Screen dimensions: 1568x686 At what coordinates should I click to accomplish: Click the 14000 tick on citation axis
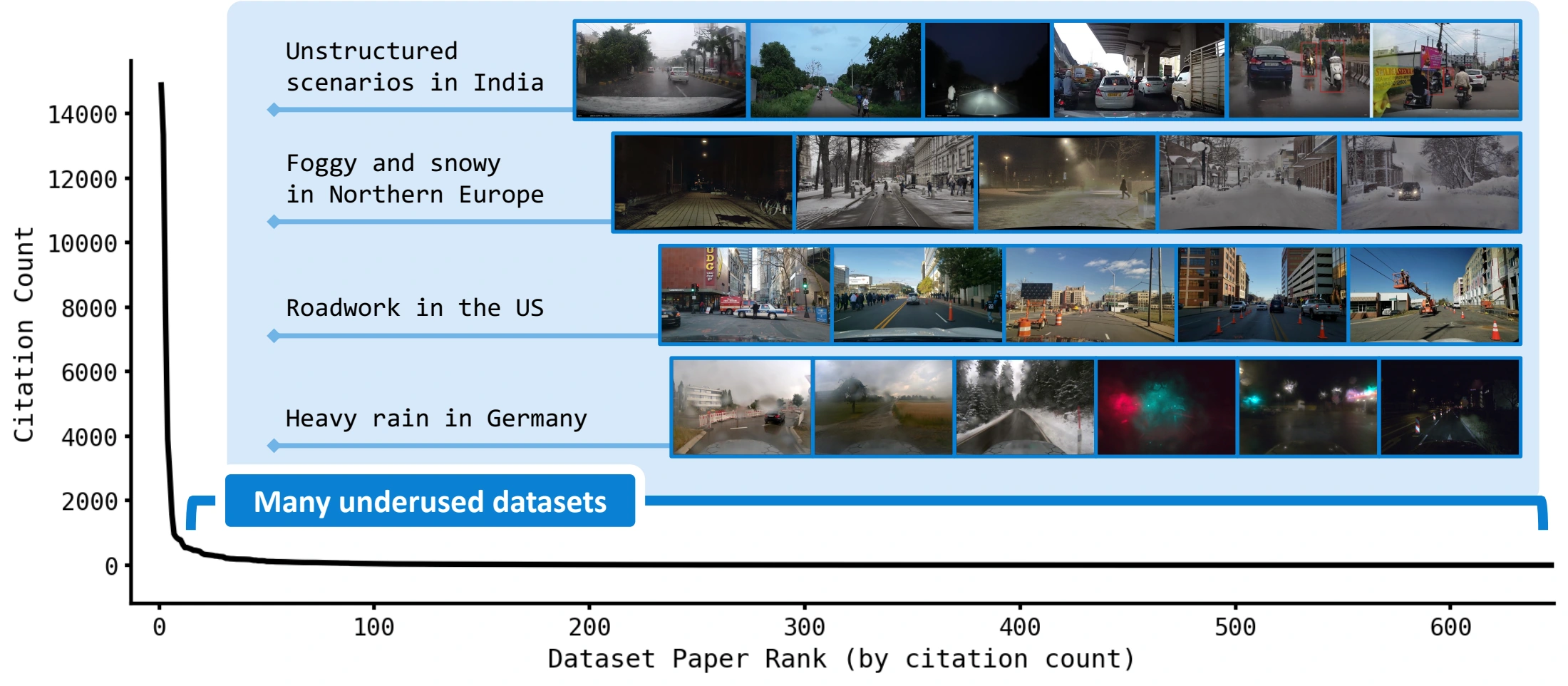(83, 114)
